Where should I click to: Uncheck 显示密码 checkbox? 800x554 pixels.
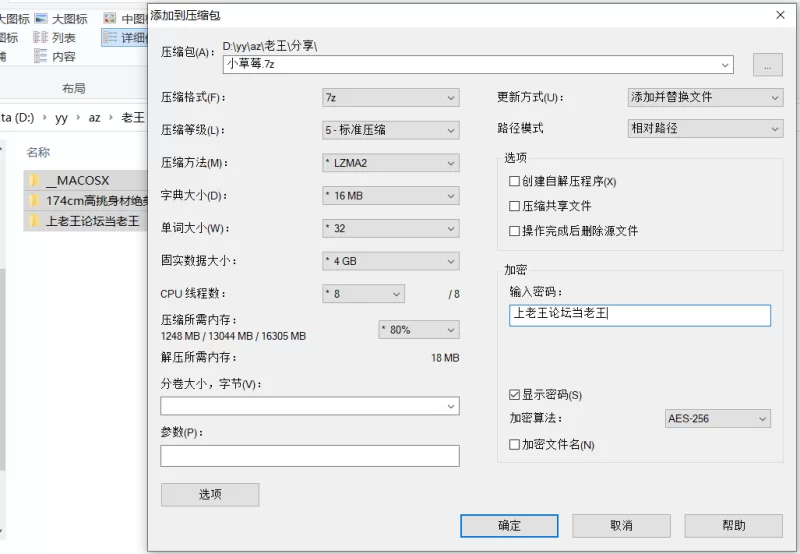click(514, 394)
